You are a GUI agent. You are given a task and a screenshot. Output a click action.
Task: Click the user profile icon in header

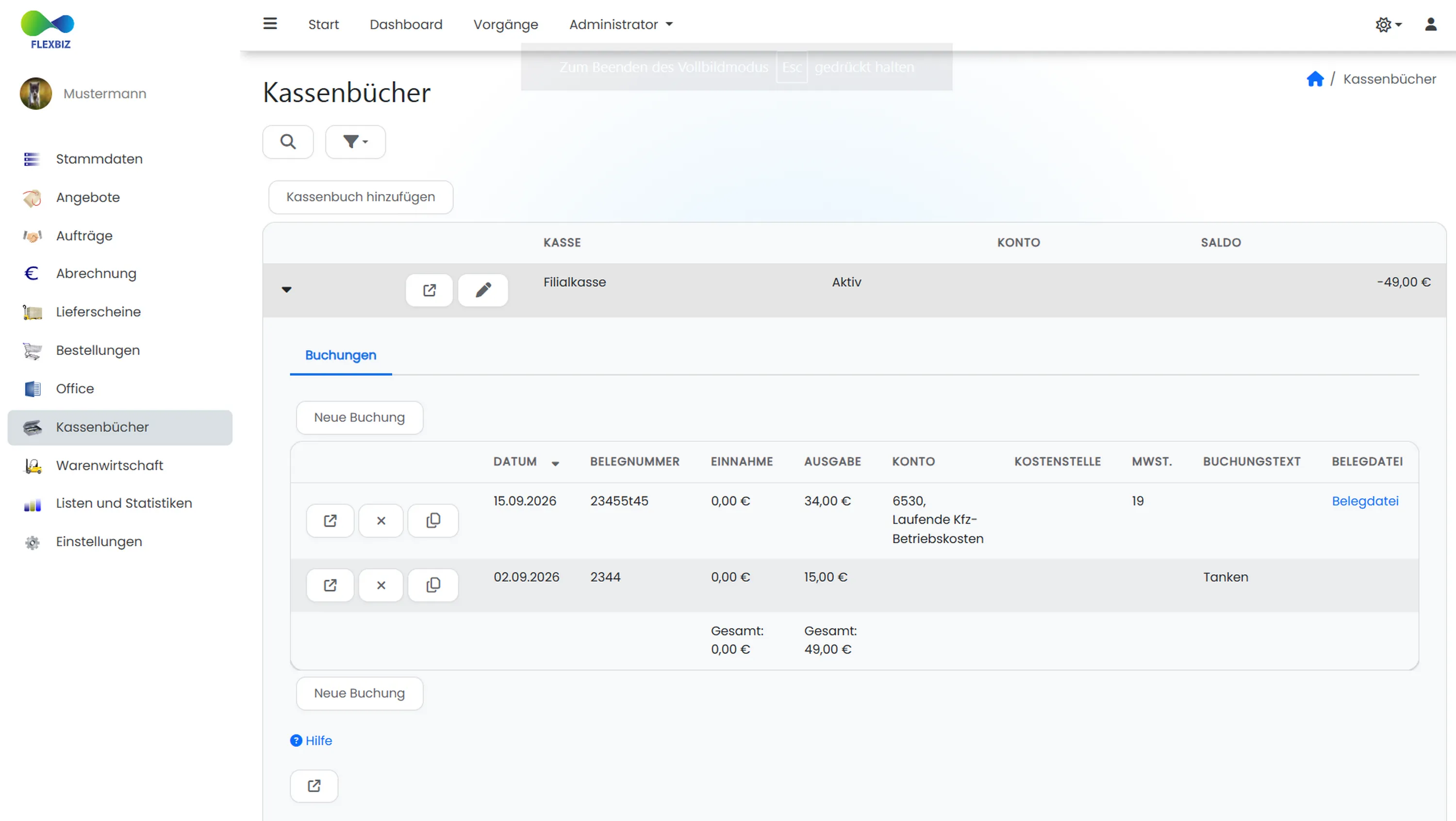click(1431, 24)
